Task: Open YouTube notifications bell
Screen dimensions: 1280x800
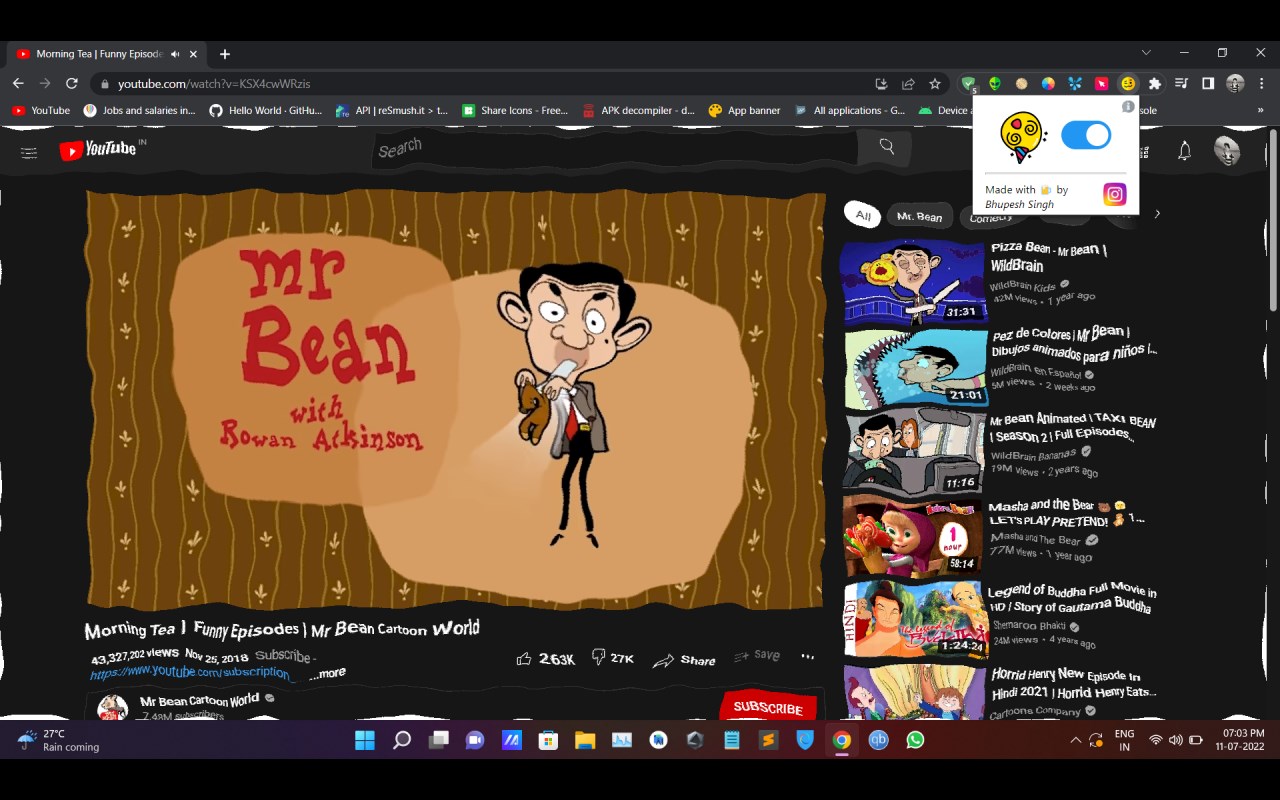Action: (1184, 151)
